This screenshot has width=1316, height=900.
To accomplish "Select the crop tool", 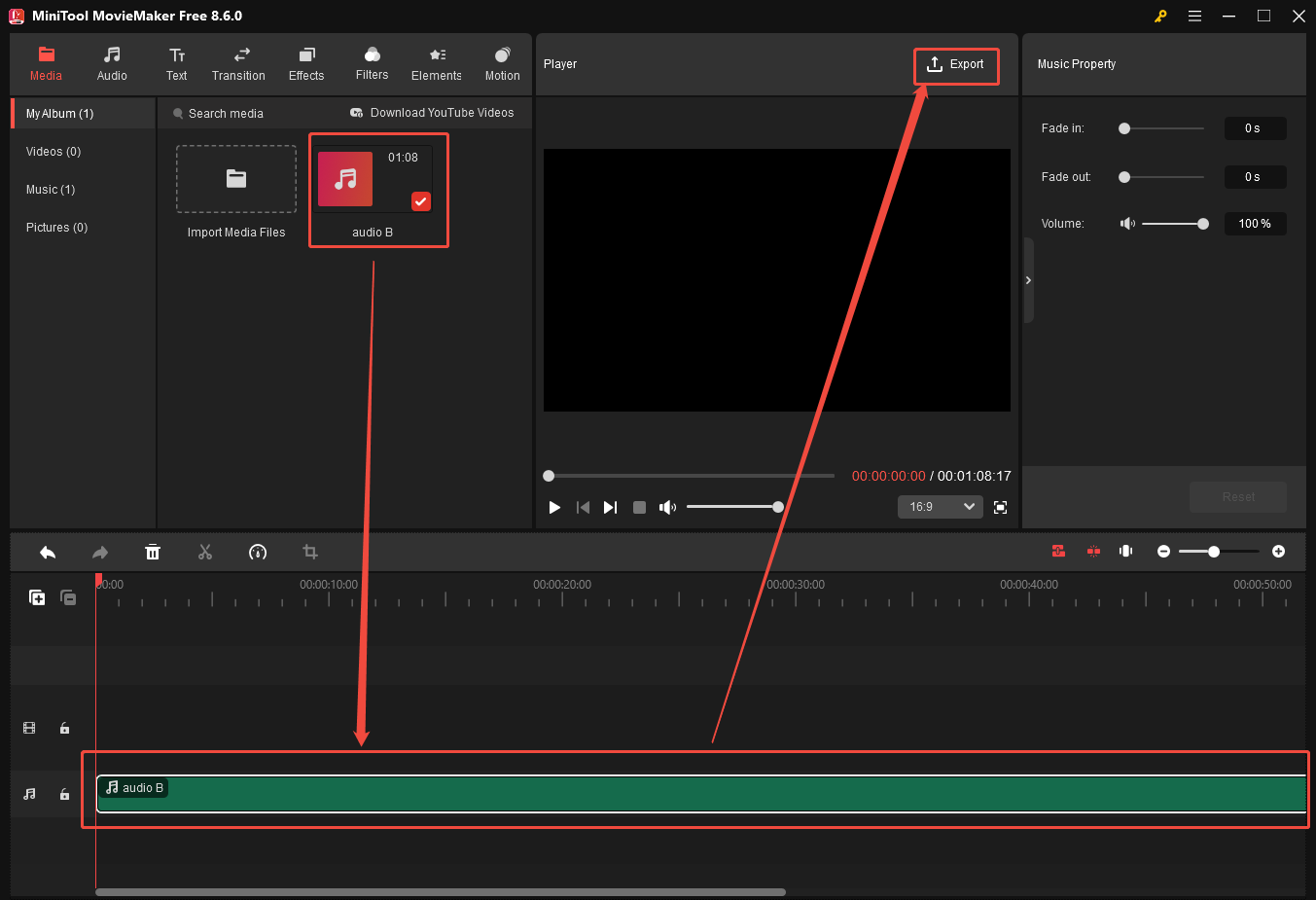I will [x=310, y=553].
